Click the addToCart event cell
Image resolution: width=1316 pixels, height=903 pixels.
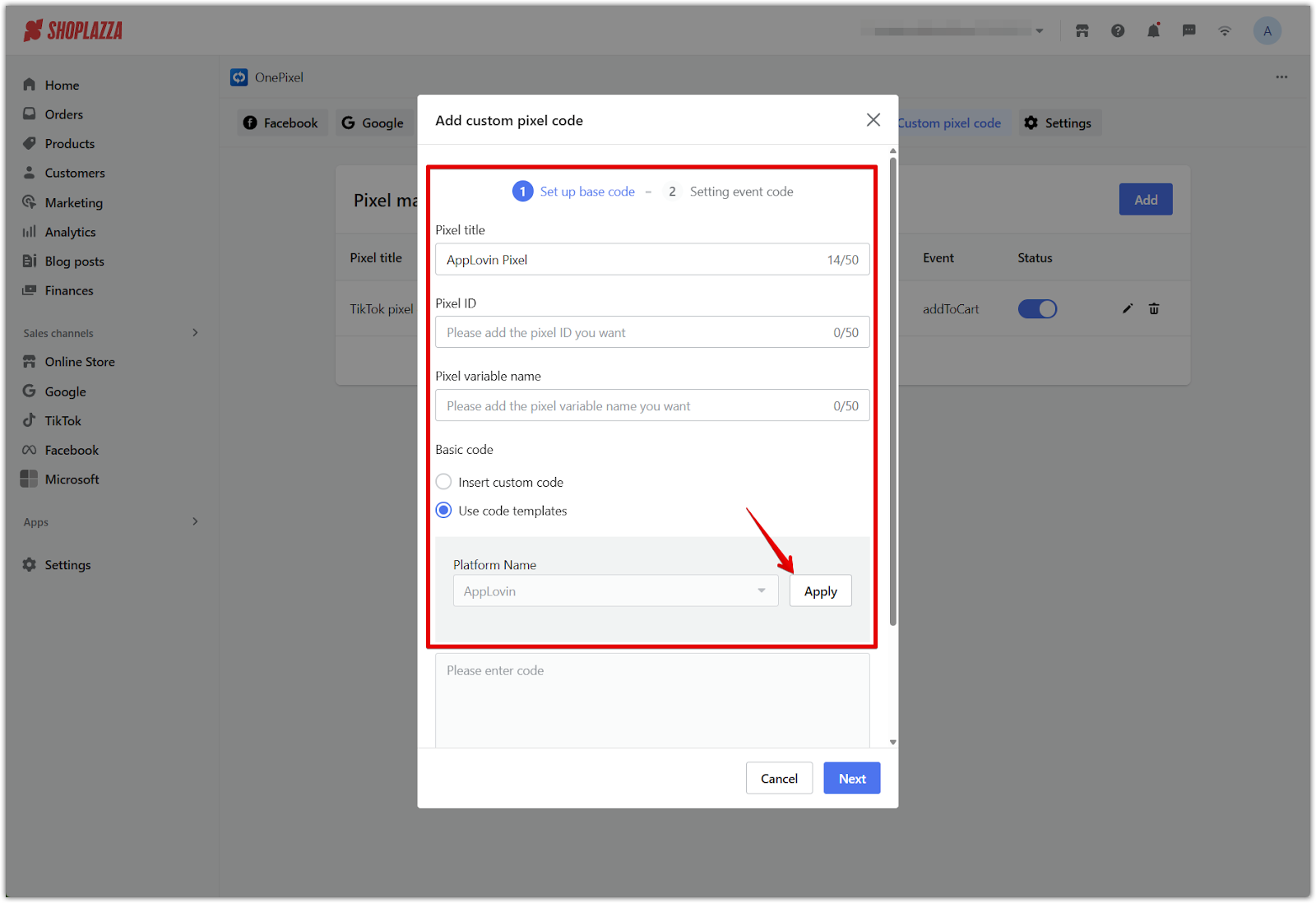tap(951, 309)
